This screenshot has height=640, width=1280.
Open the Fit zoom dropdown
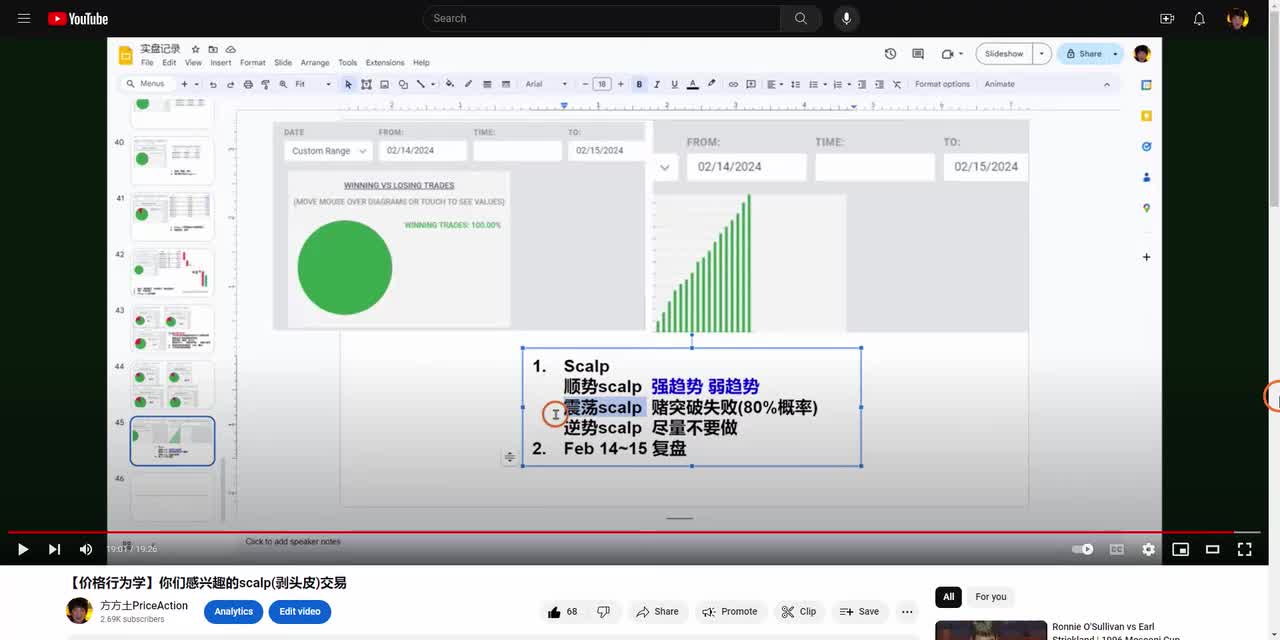pos(312,84)
